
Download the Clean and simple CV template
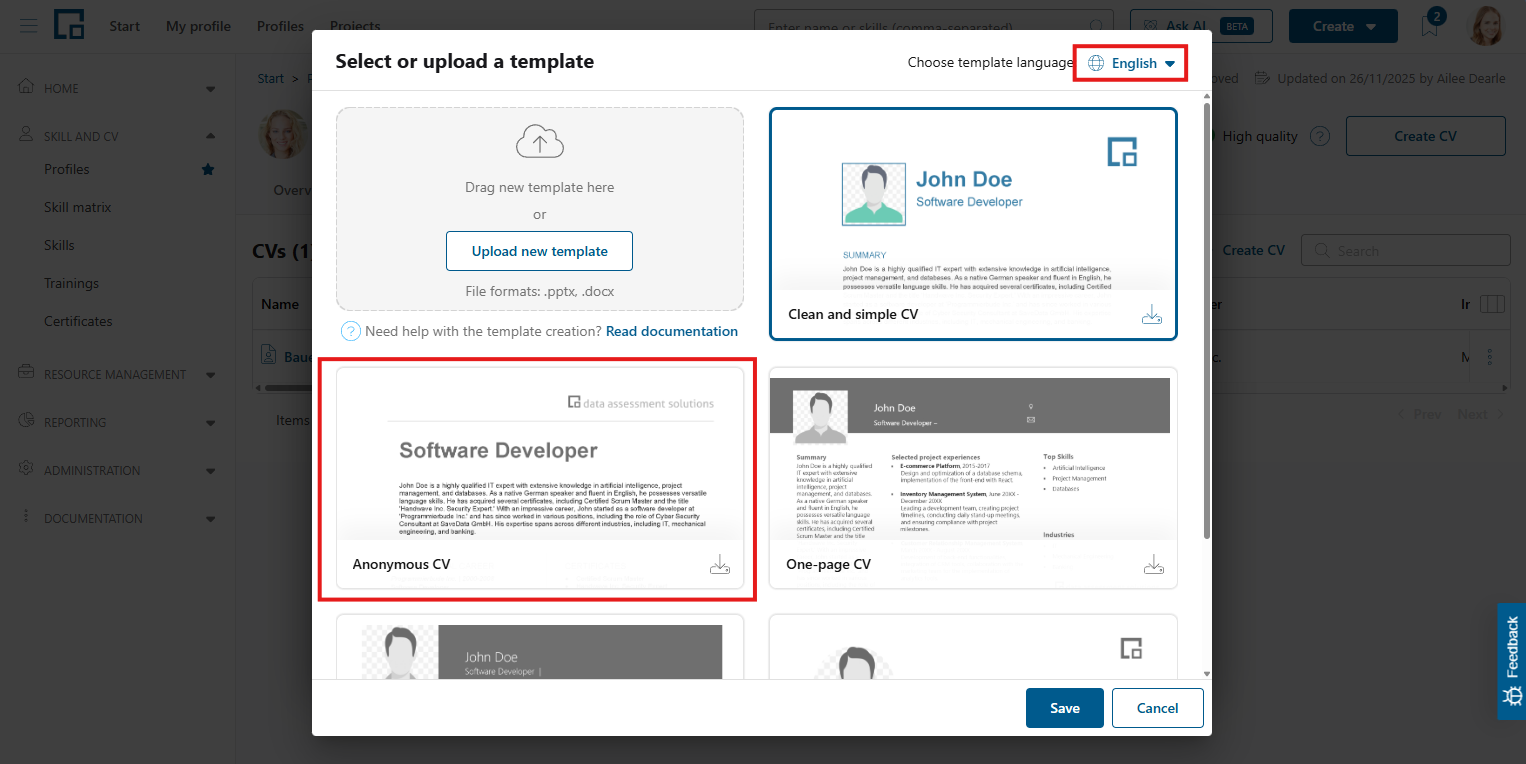click(1152, 315)
